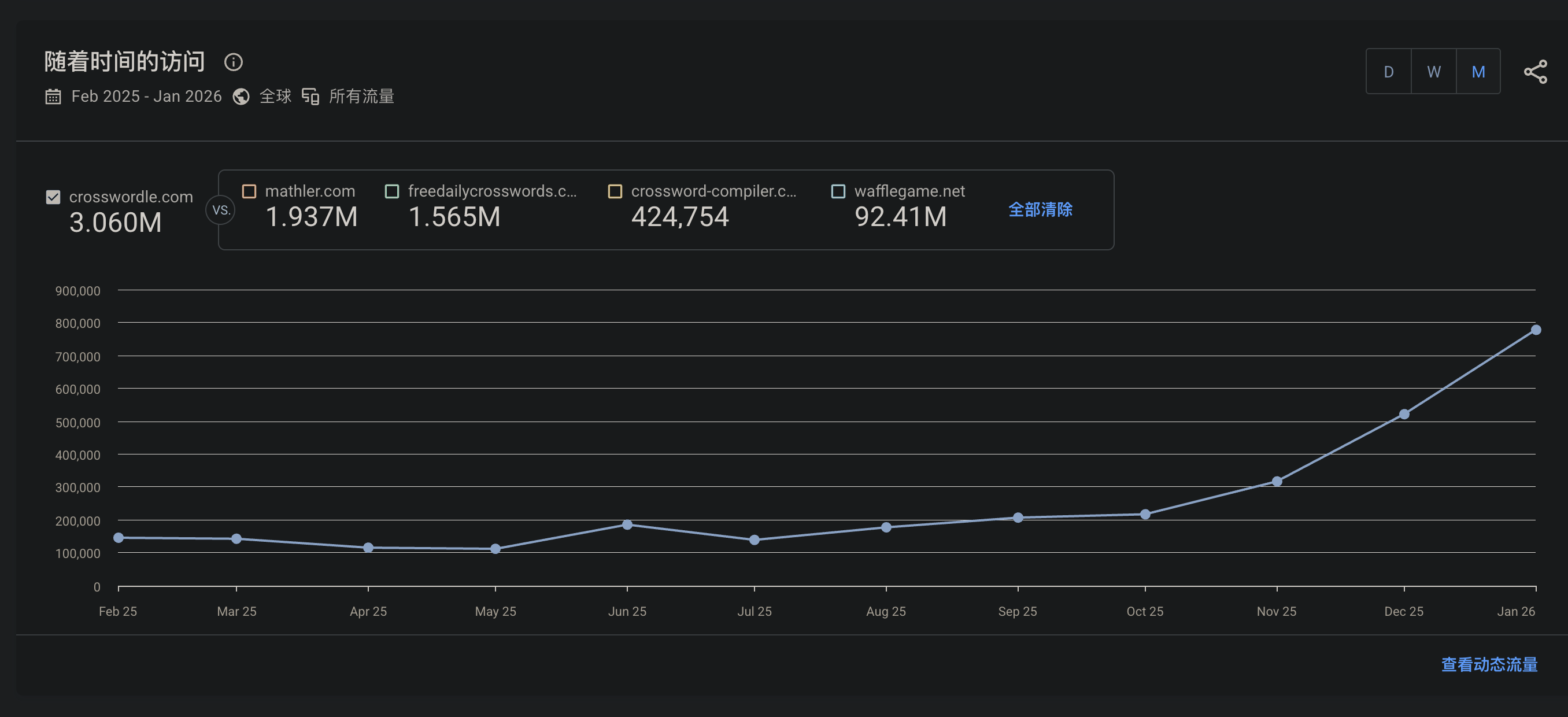This screenshot has width=1568, height=717.
Task: Click the 全部清除 clear all link
Action: (x=1040, y=210)
